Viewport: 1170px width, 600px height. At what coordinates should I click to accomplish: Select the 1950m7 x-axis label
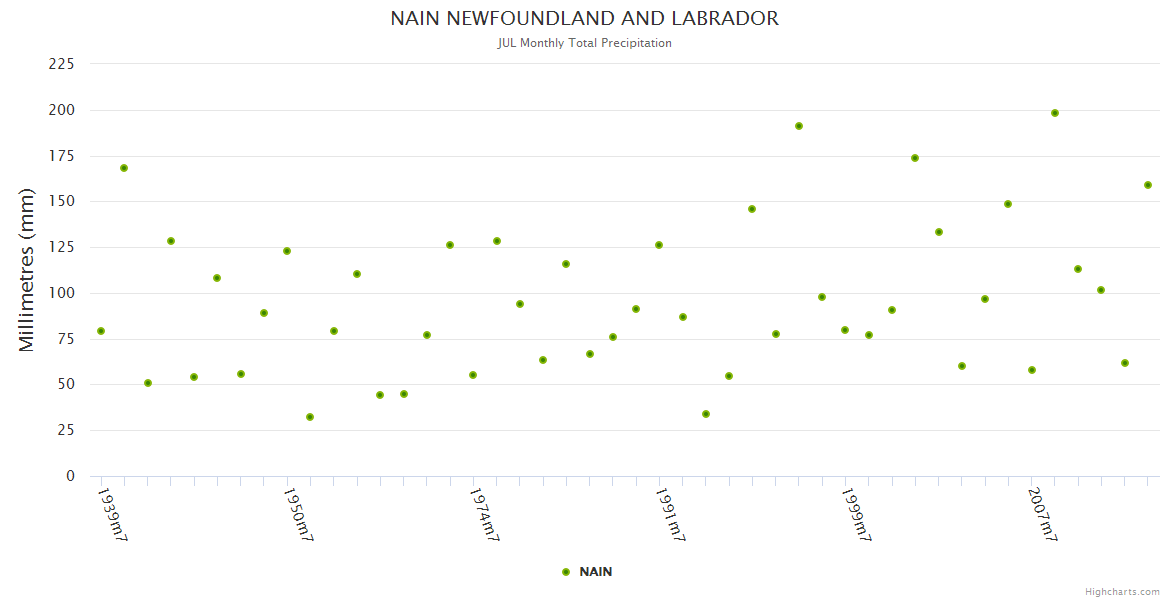point(298,514)
